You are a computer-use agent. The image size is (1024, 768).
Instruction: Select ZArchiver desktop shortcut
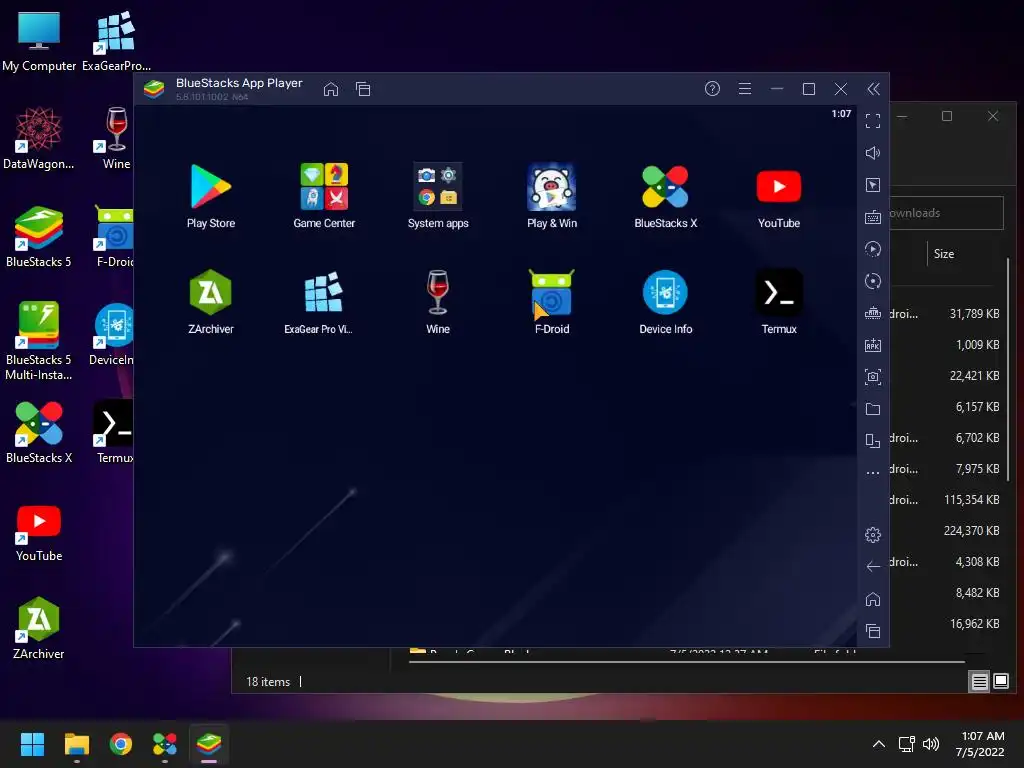pyautogui.click(x=39, y=628)
